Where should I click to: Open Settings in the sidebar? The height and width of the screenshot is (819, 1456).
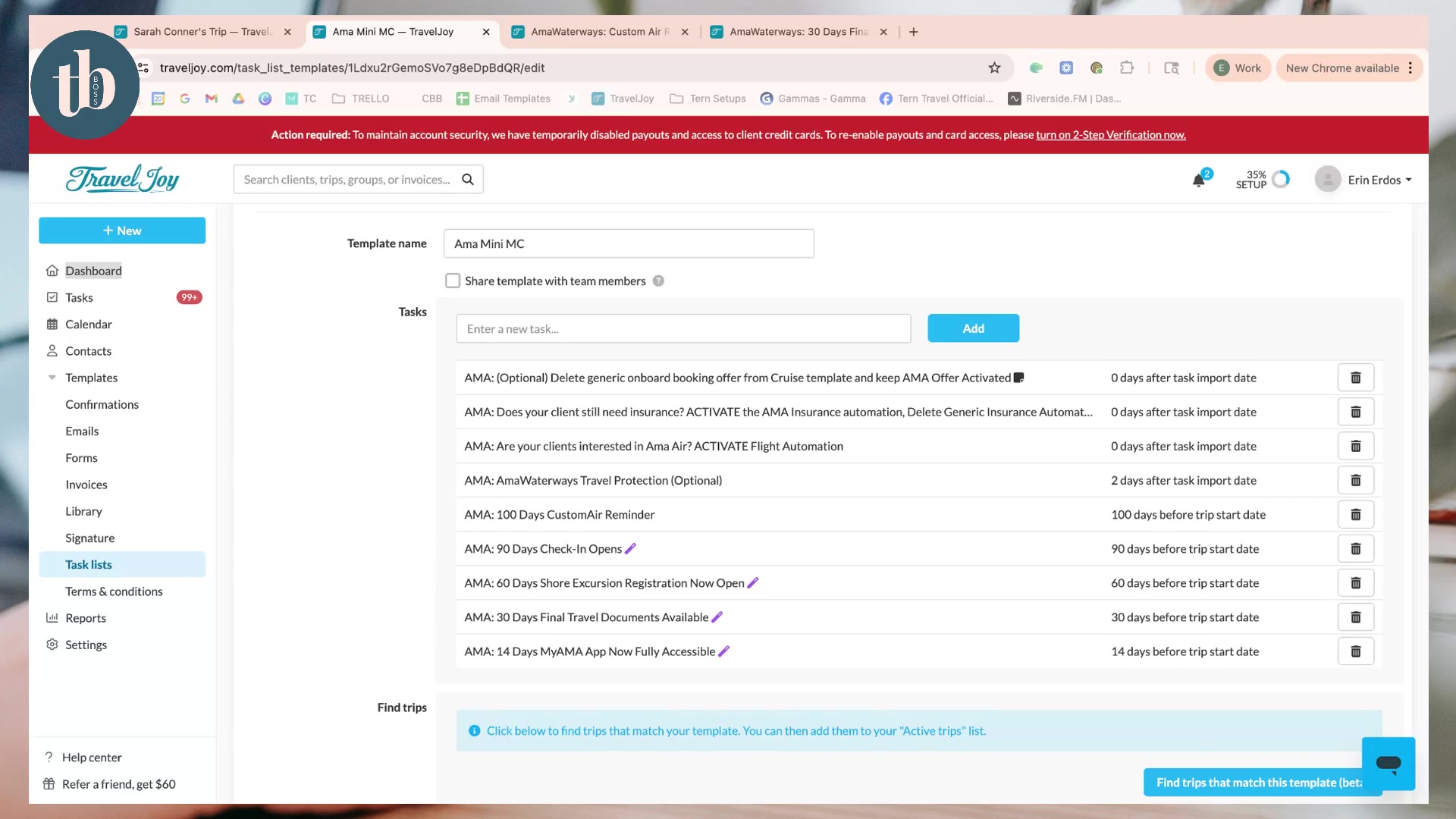pyautogui.click(x=86, y=645)
